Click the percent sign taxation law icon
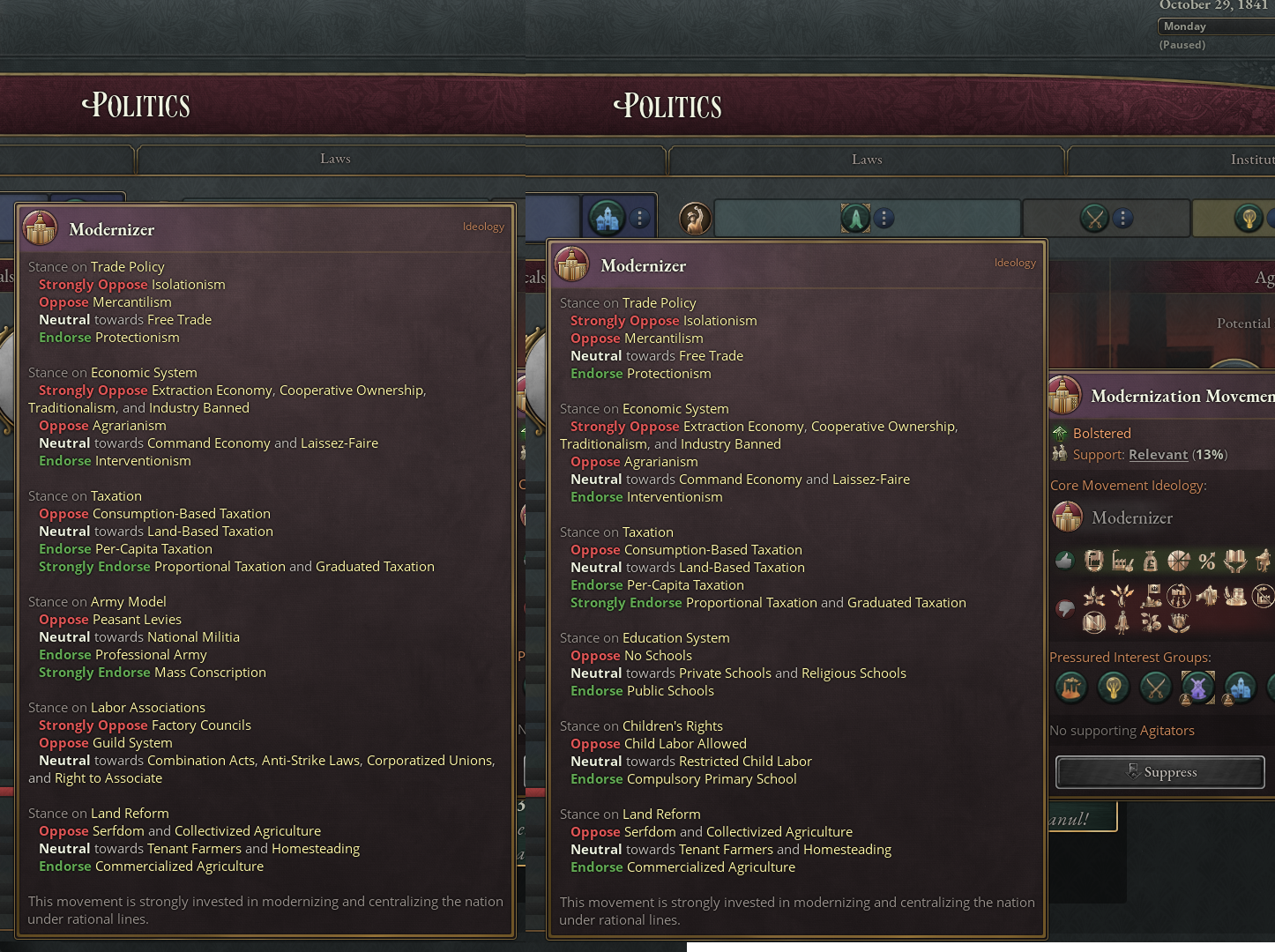Image resolution: width=1275 pixels, height=952 pixels. tap(1207, 561)
